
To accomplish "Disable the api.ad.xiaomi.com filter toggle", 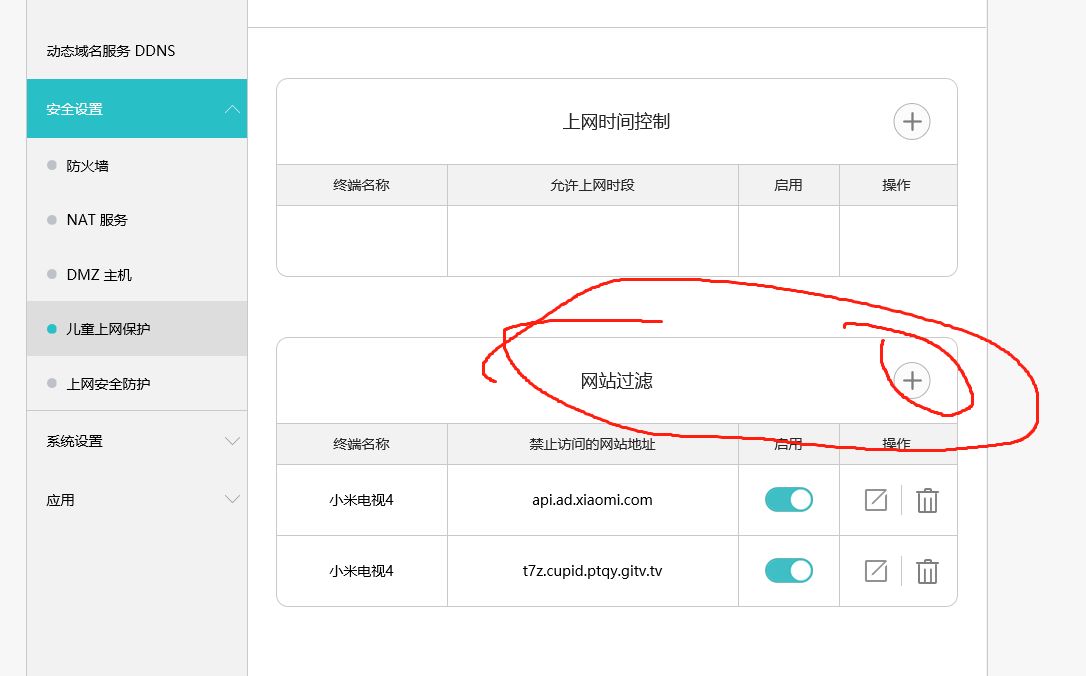I will click(x=788, y=499).
